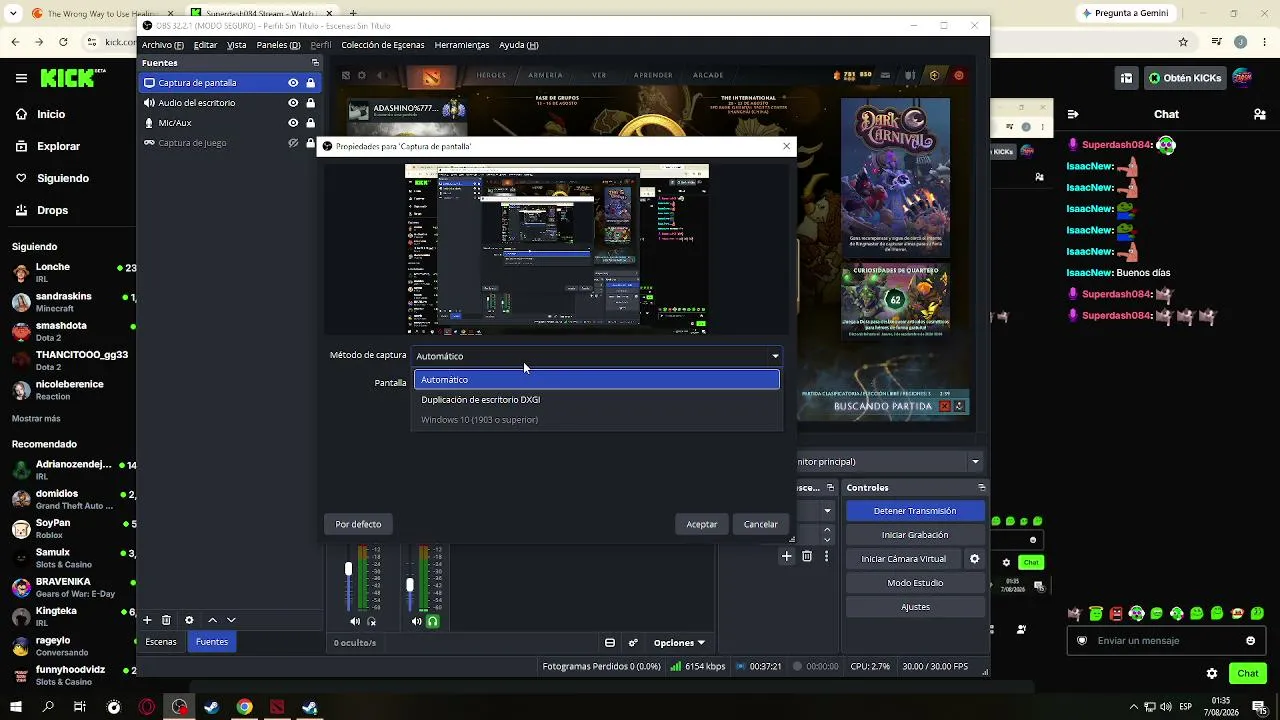Open chat users list icon
1280x720 pixels.
(1260, 114)
